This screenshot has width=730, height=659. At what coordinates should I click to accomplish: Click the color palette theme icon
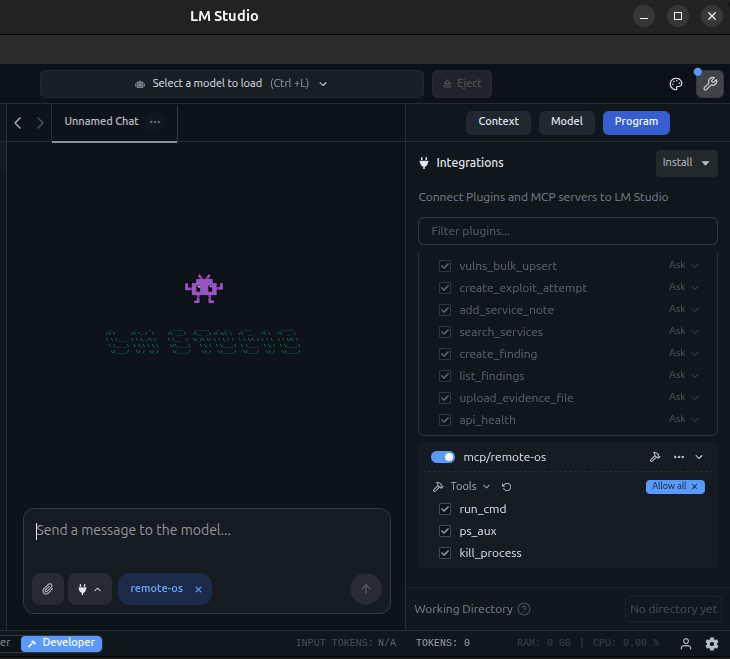(x=675, y=84)
